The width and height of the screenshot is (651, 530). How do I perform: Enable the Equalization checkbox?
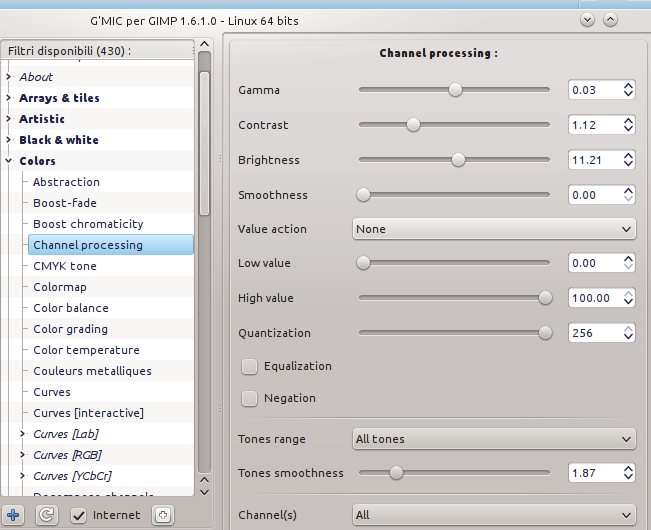pos(250,366)
